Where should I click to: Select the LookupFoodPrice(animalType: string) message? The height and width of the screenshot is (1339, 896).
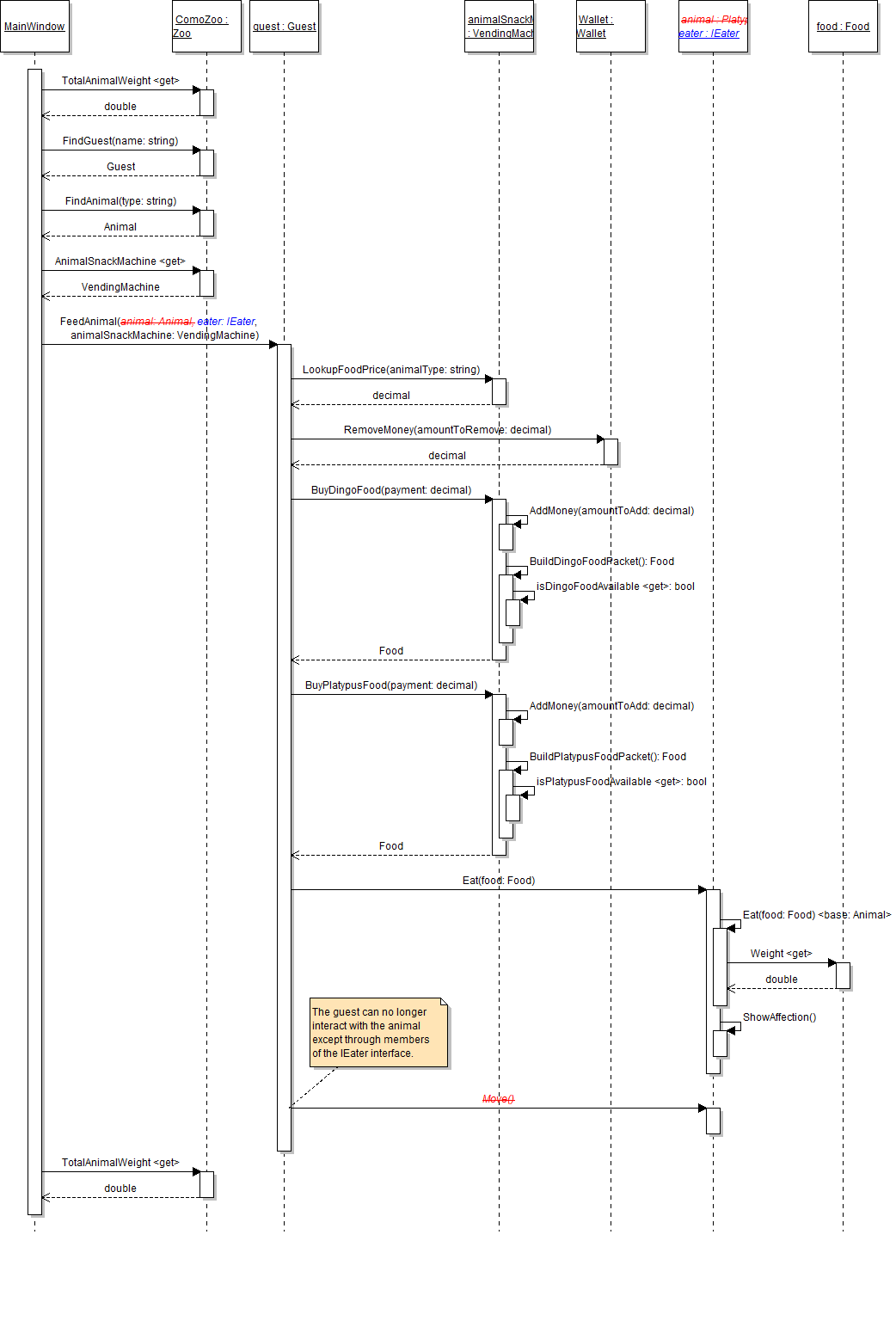pos(391,370)
